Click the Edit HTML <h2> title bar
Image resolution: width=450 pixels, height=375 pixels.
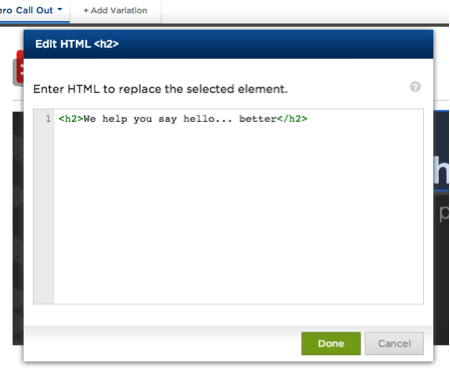pyautogui.click(x=228, y=44)
